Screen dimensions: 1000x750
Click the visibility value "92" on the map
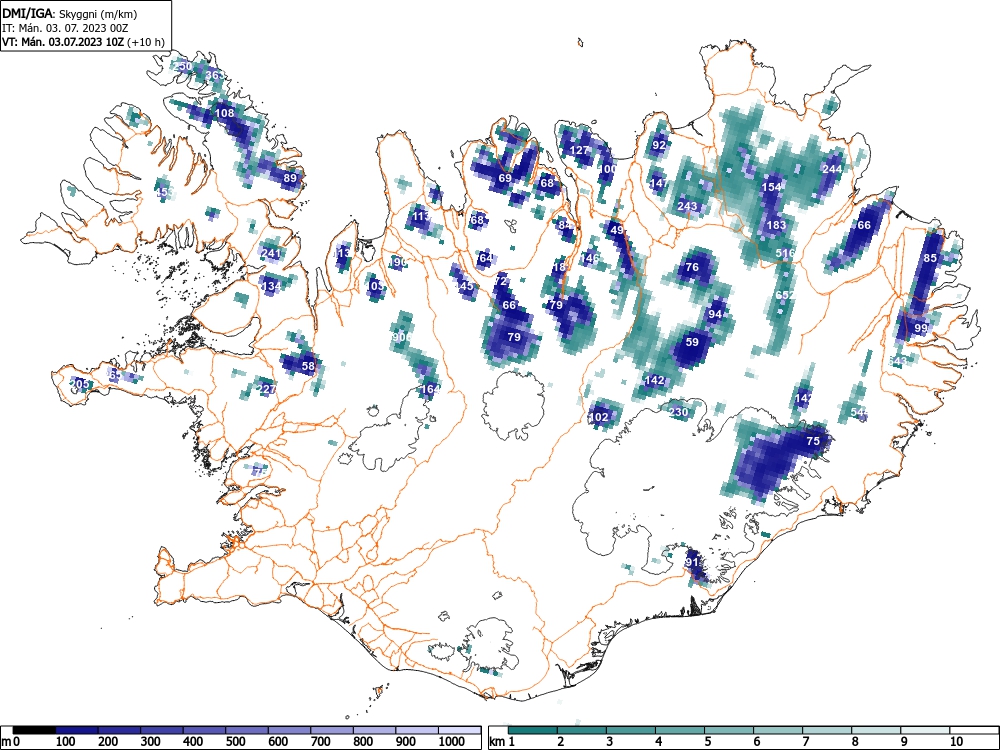pos(659,145)
